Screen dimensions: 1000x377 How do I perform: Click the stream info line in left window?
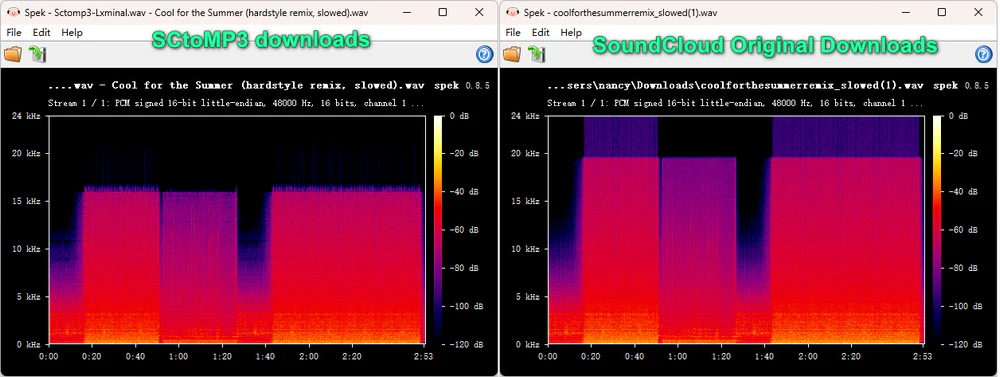pos(236,102)
